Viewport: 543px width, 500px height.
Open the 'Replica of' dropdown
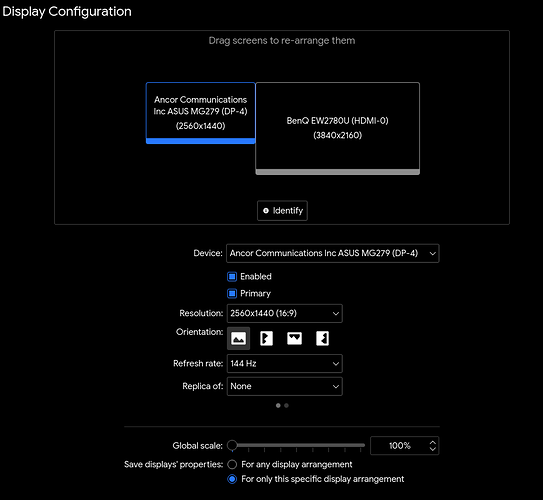(x=285, y=386)
